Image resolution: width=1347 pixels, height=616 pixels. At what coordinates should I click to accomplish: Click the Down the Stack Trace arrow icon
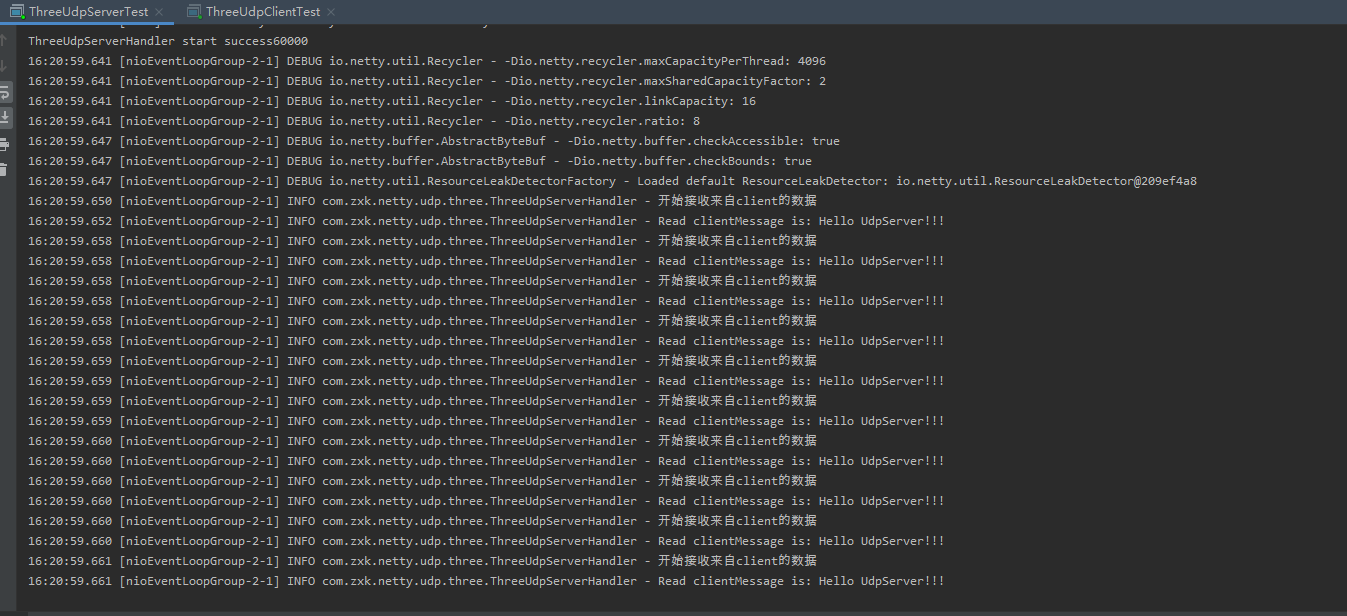tap(6, 65)
